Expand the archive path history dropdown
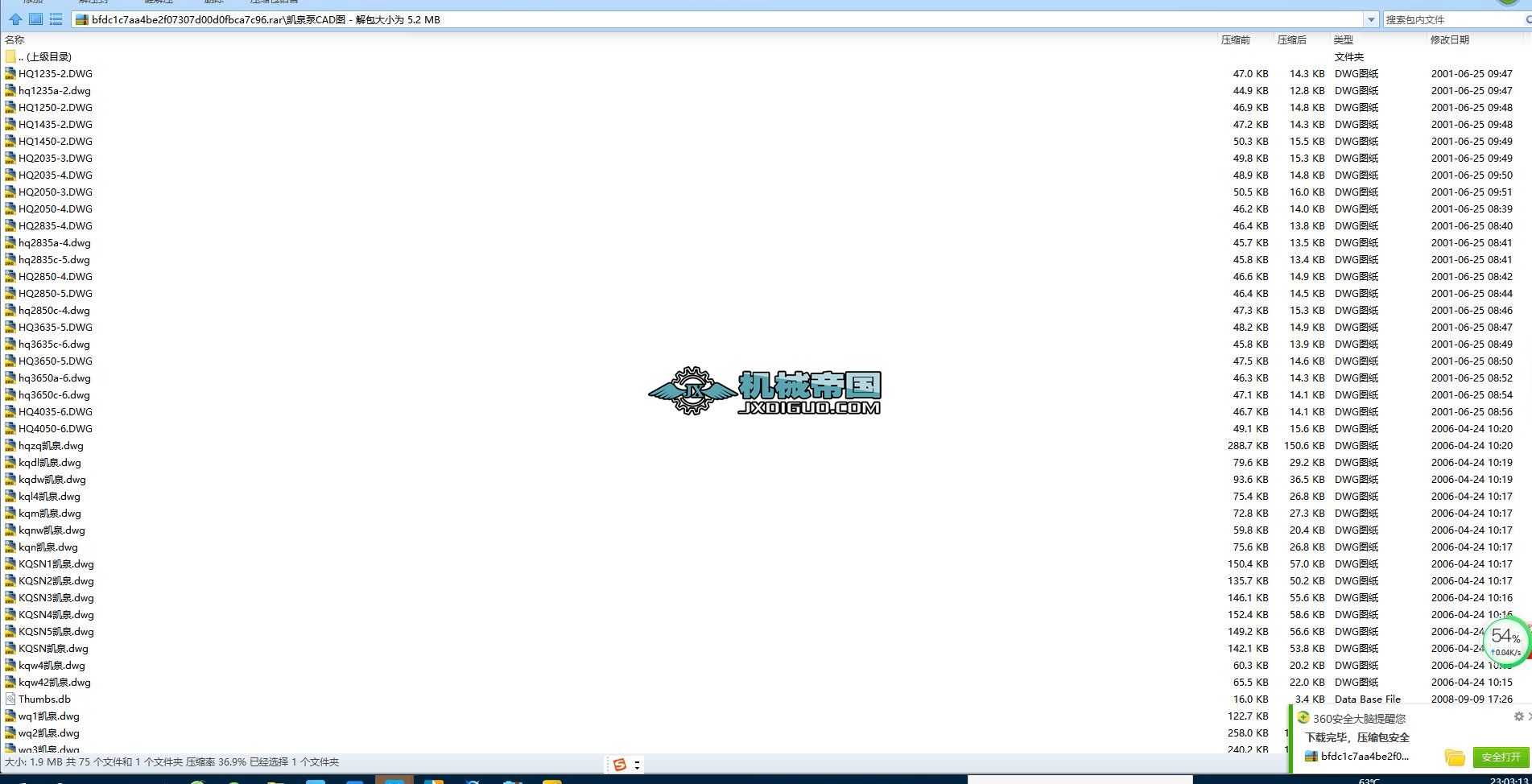Viewport: 1532px width, 784px height. (x=1371, y=19)
